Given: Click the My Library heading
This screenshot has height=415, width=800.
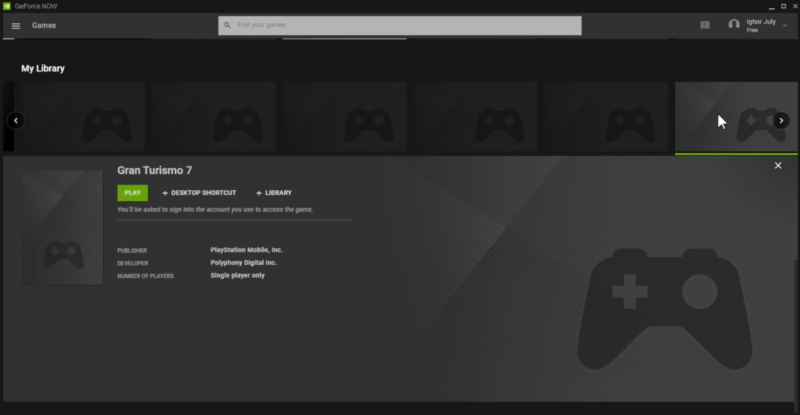Looking at the screenshot, I should (x=43, y=68).
